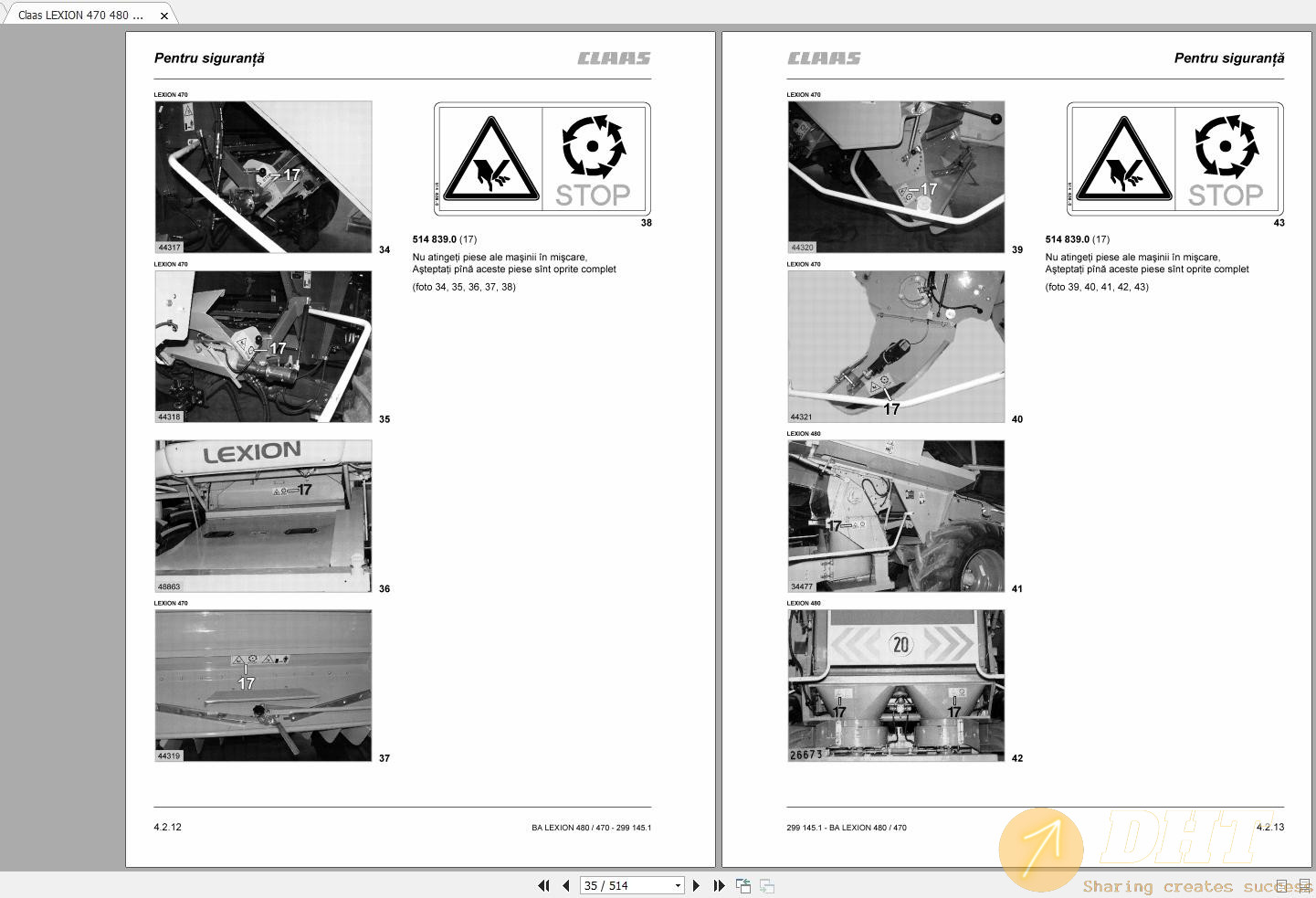This screenshot has height=898, width=1316.
Task: Click page number '4.2.12' in the footer
Action: pyautogui.click(x=168, y=827)
